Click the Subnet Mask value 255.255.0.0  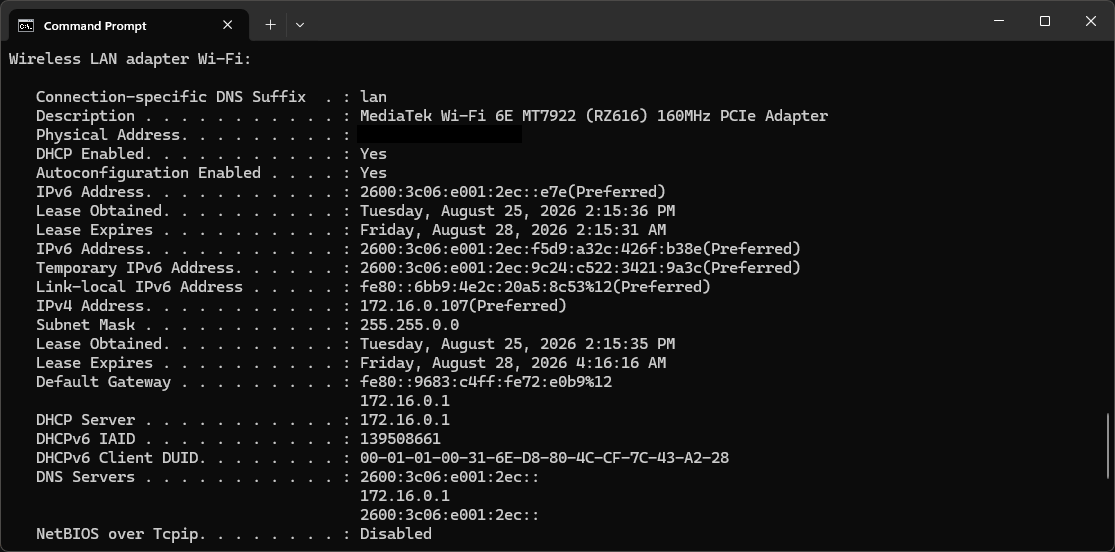coord(410,325)
